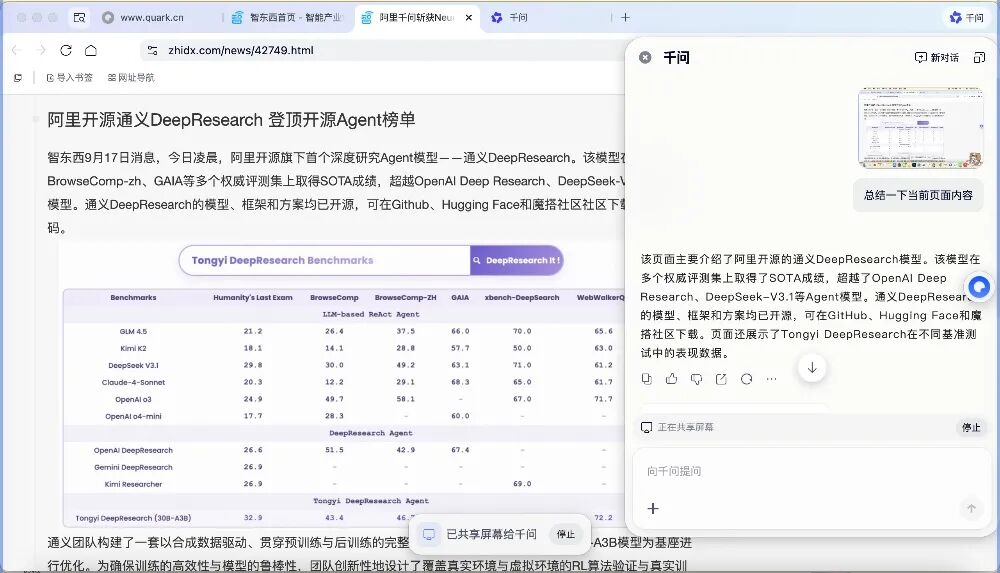Open the shared screenshot thumbnail in chat
1000x573 pixels.
(920, 128)
